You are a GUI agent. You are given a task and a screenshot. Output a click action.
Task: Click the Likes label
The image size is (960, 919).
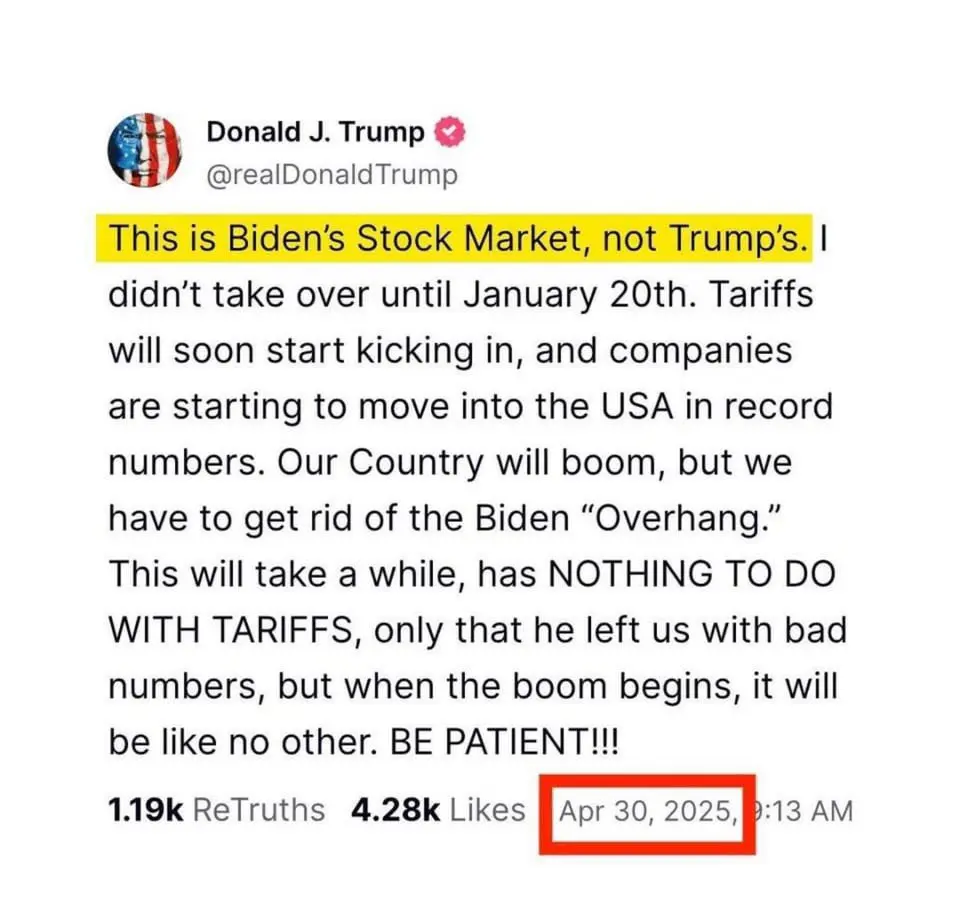click(487, 810)
